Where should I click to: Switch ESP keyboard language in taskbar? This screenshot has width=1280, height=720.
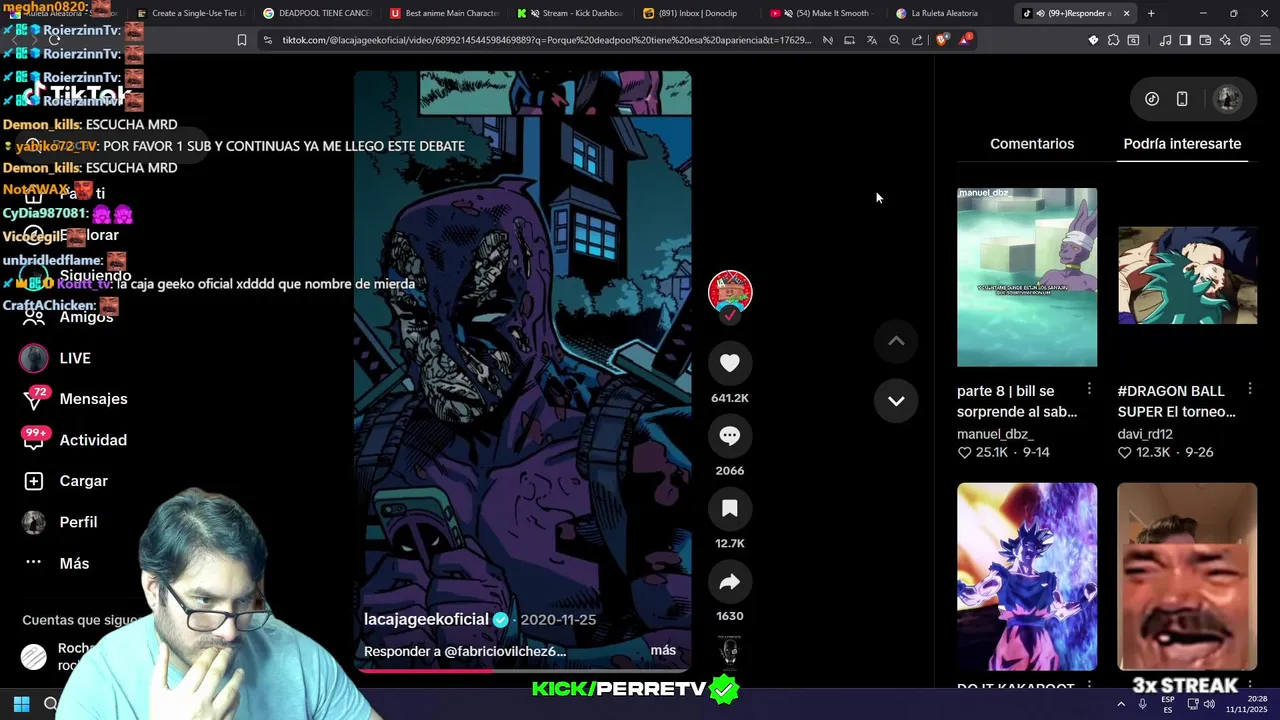click(x=1168, y=704)
